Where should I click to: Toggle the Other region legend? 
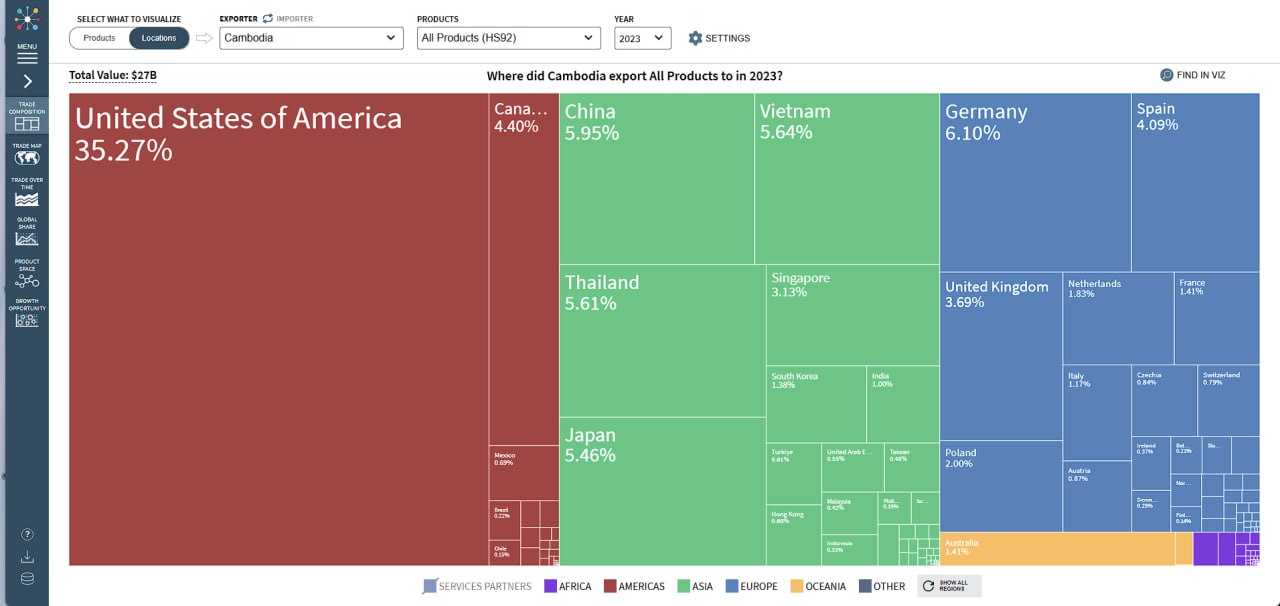[880, 586]
